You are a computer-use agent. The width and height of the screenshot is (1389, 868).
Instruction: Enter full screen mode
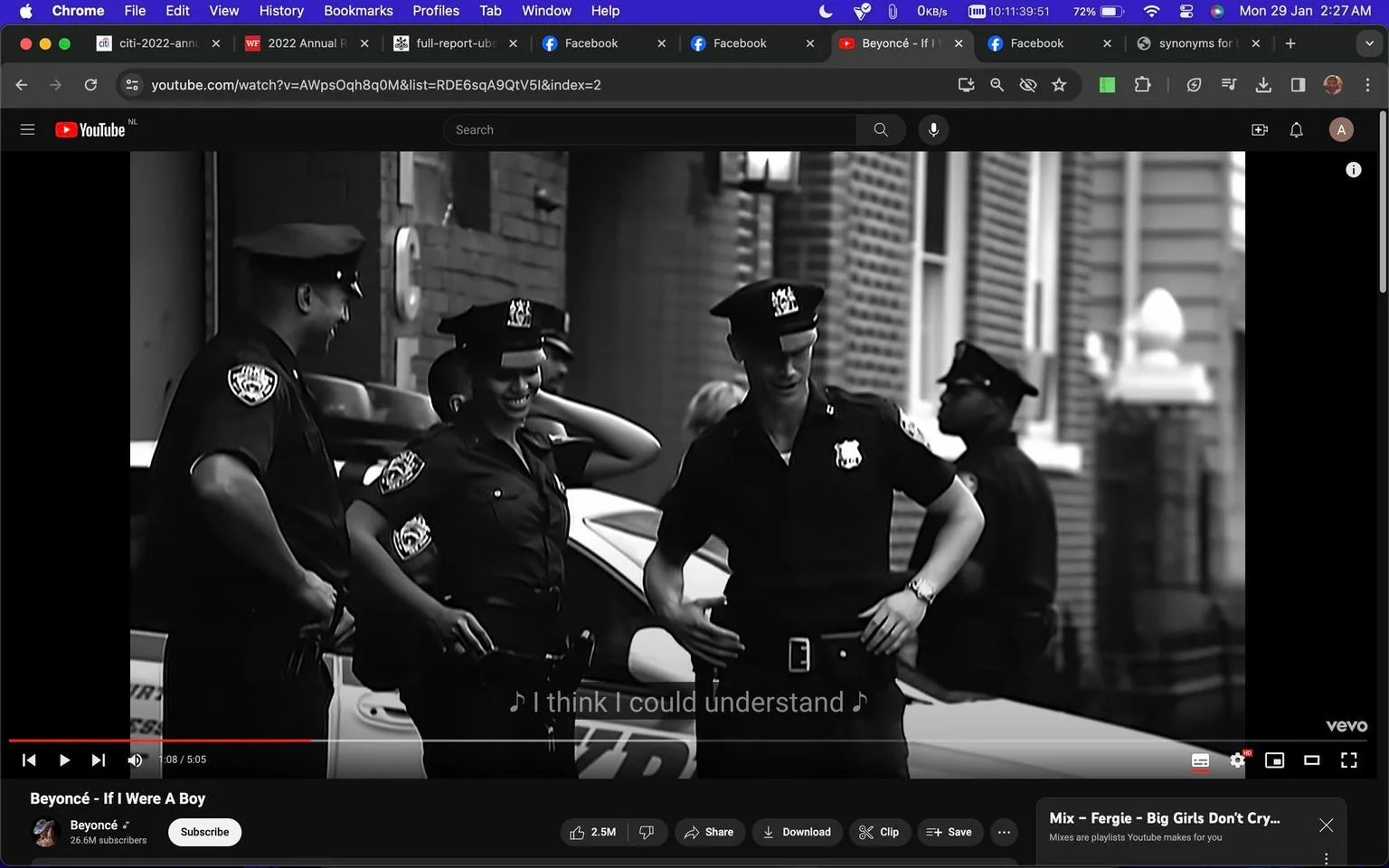click(x=1348, y=760)
